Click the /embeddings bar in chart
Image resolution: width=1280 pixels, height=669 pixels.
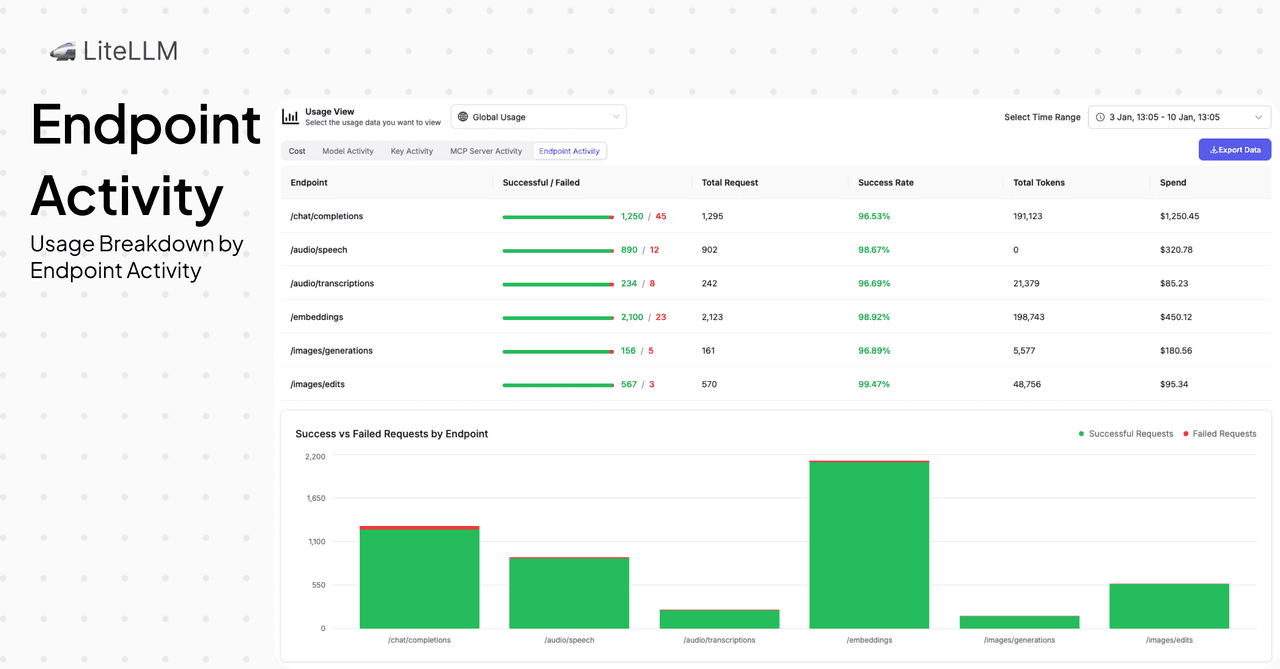869,545
